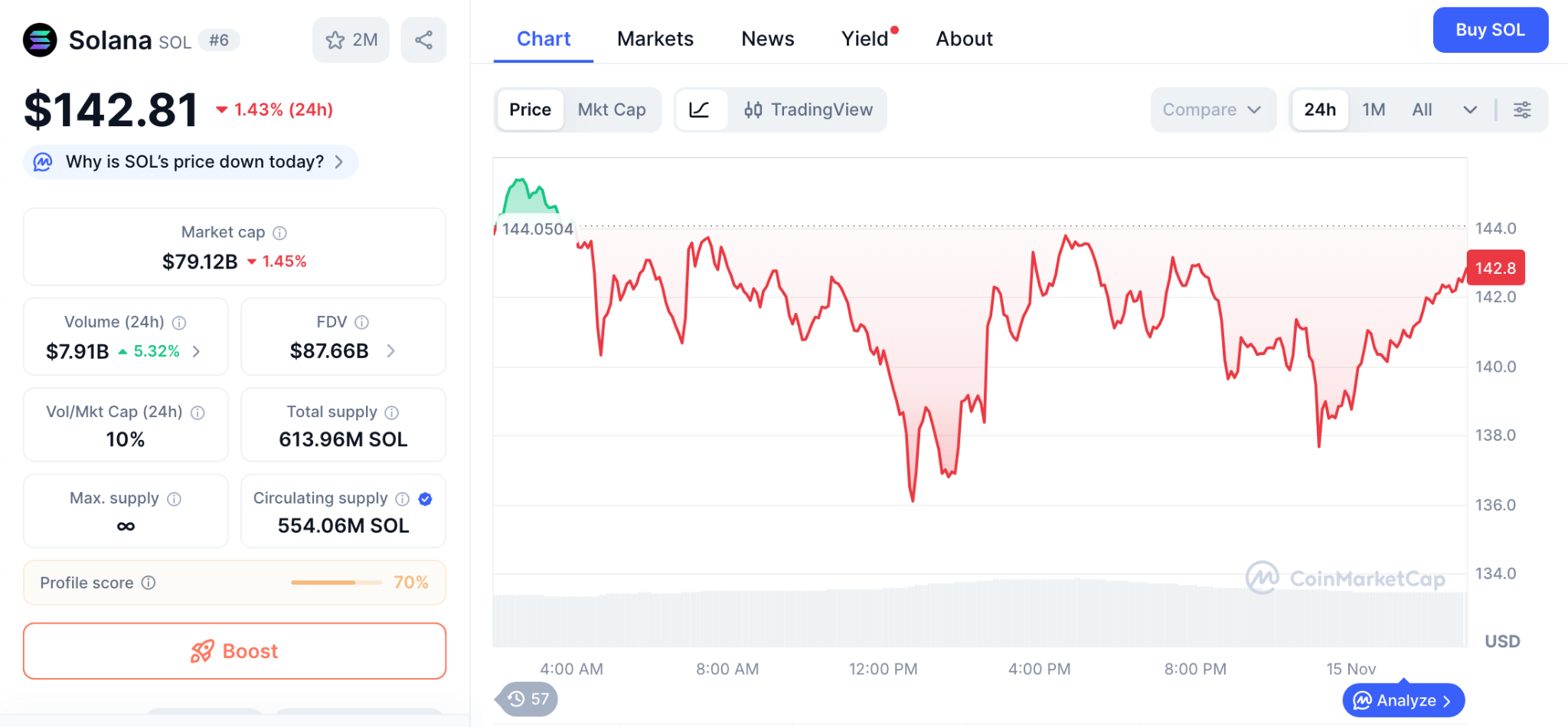Click the Profile score progress bar
Image resolution: width=1568 pixels, height=727 pixels.
pyautogui.click(x=336, y=583)
